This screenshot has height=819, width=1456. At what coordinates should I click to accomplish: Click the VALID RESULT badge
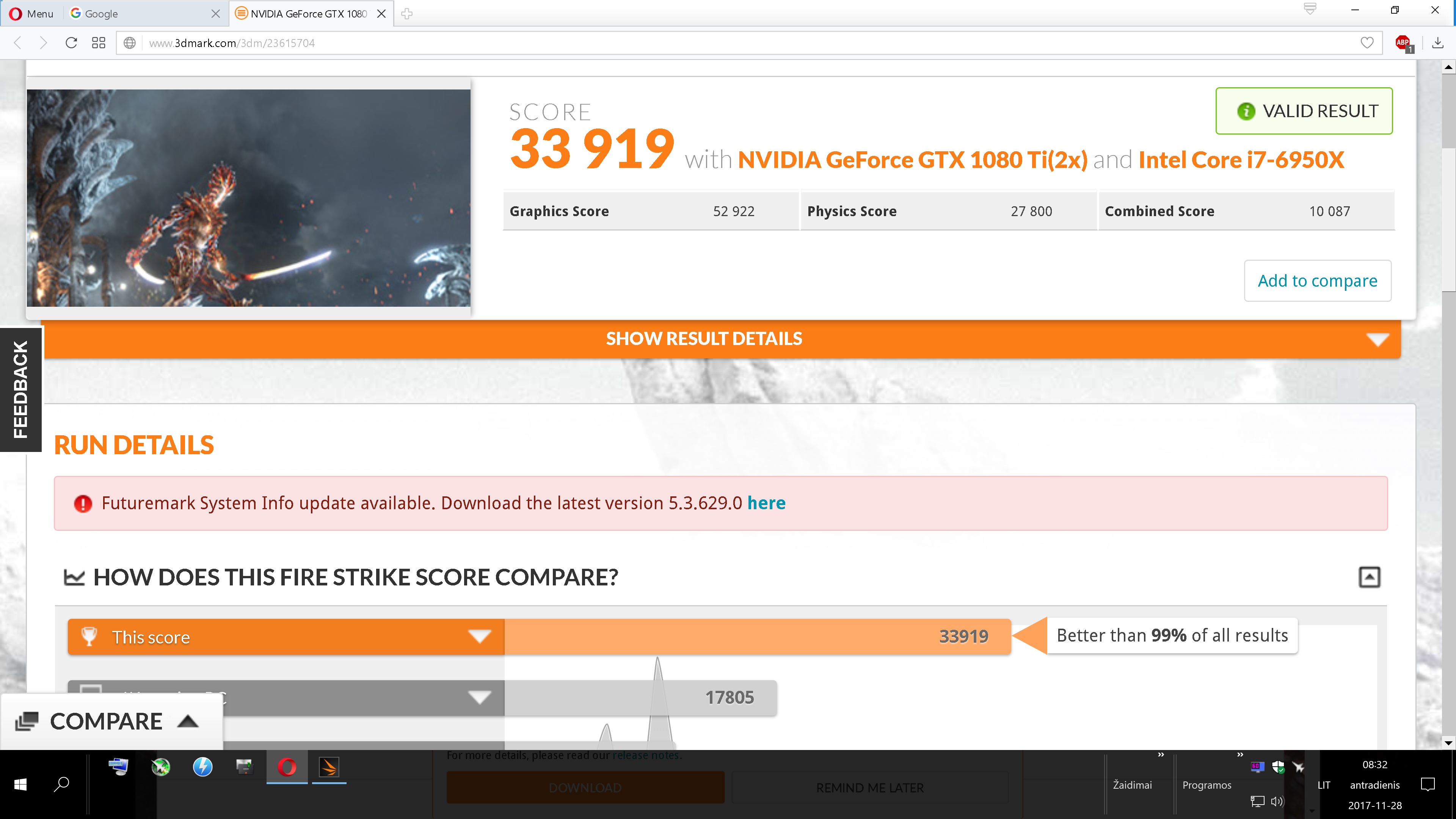click(x=1304, y=111)
